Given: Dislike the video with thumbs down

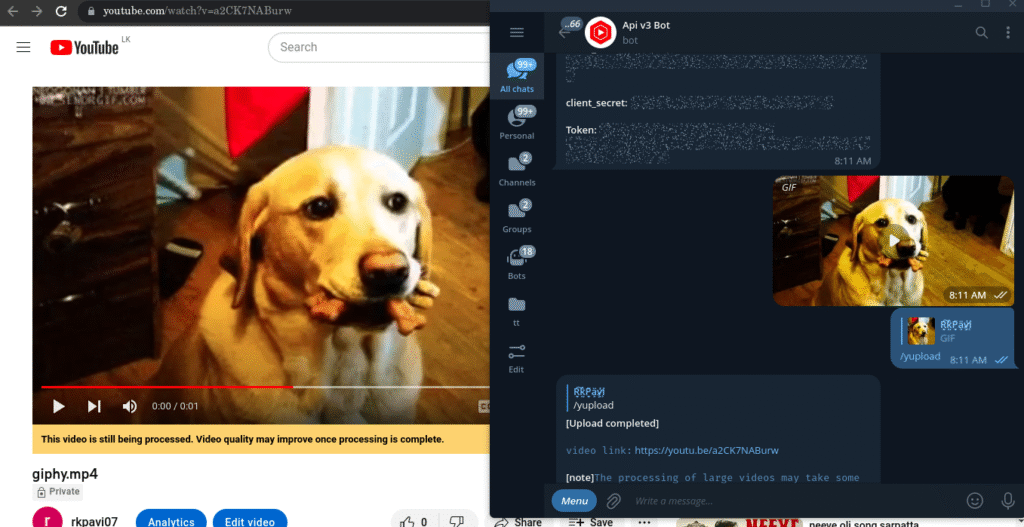Looking at the screenshot, I should pyautogui.click(x=457, y=521).
